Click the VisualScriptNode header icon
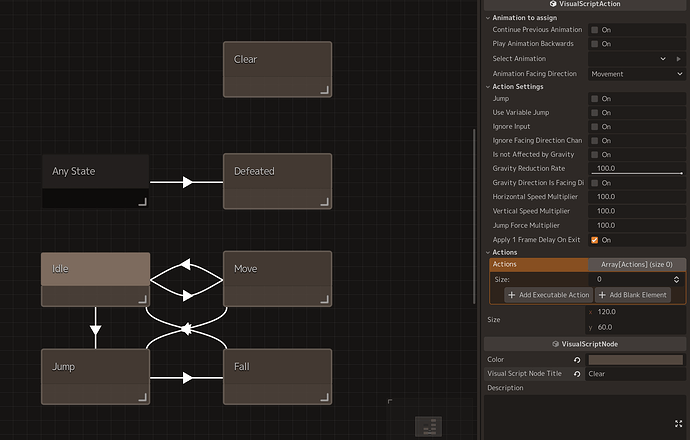Viewport: 690px width, 440px height. pyautogui.click(x=556, y=344)
